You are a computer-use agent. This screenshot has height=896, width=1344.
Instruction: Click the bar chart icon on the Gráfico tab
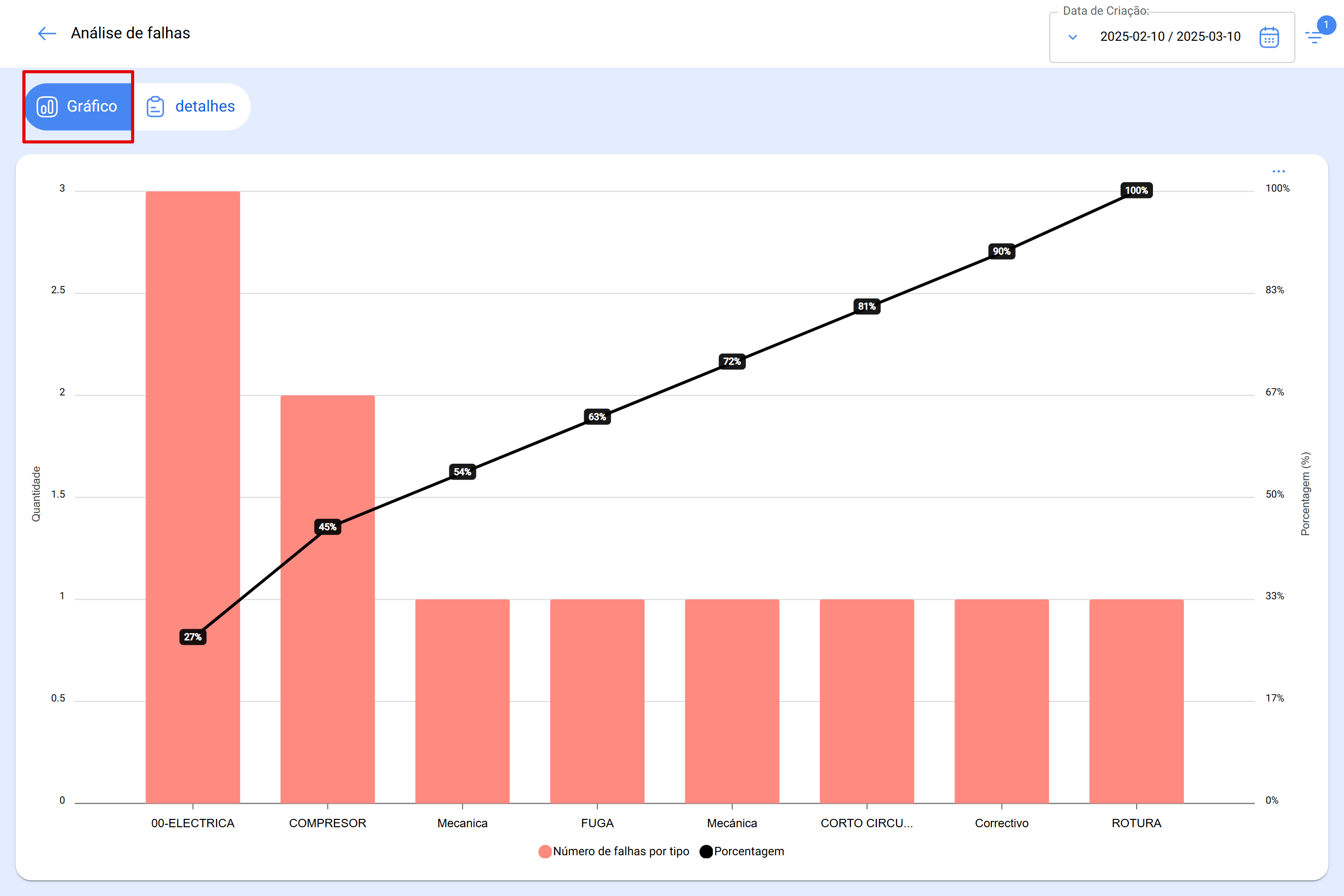coord(48,107)
